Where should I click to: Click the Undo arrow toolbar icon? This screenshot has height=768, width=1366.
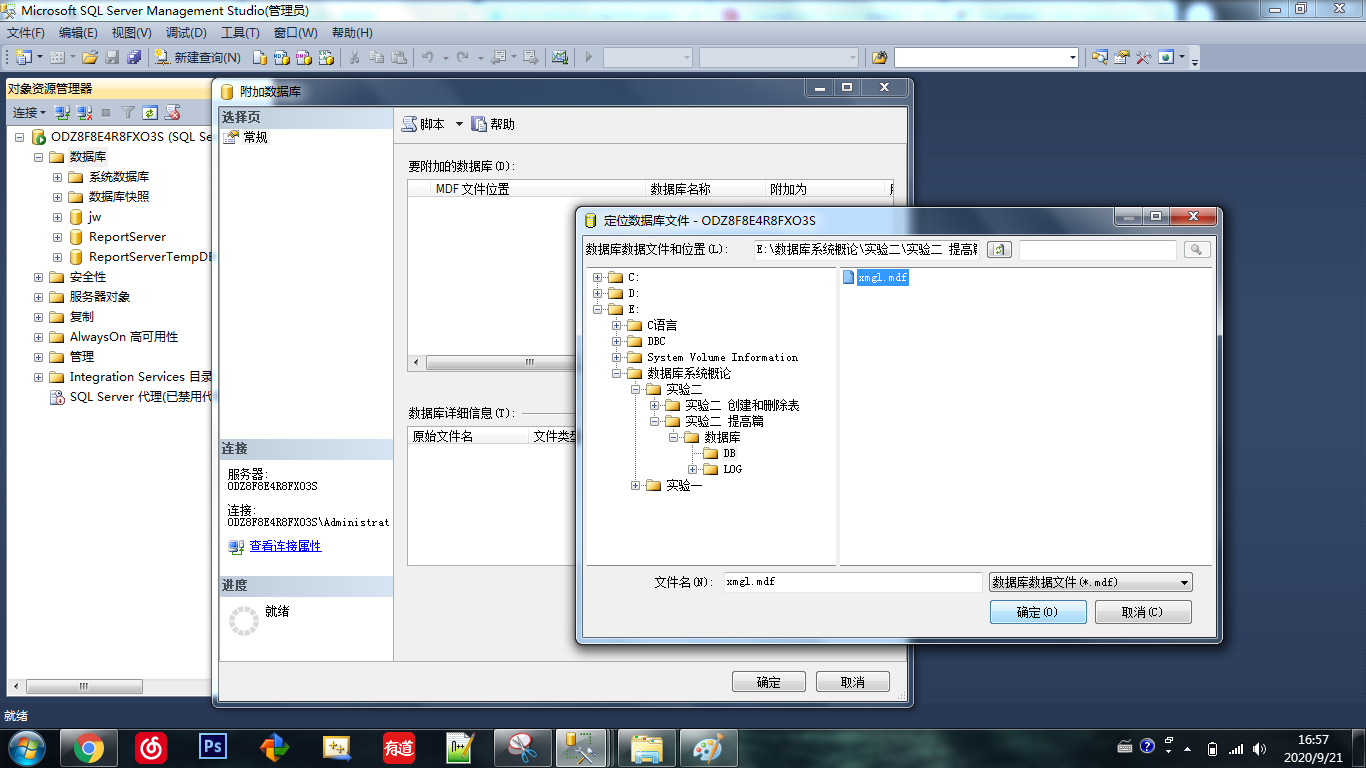pyautogui.click(x=428, y=57)
